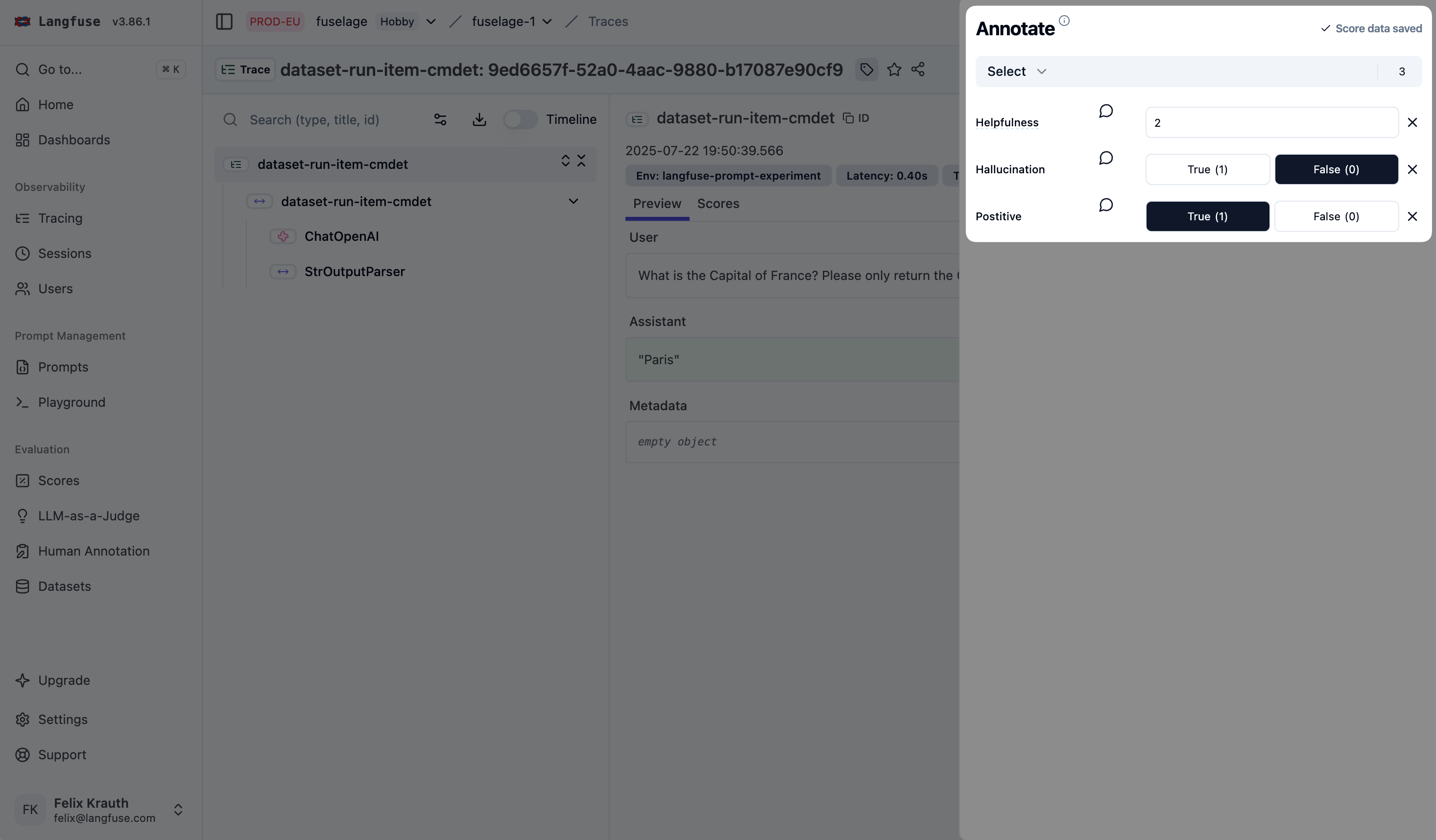Set Postitive to False (0)

[x=1336, y=216]
